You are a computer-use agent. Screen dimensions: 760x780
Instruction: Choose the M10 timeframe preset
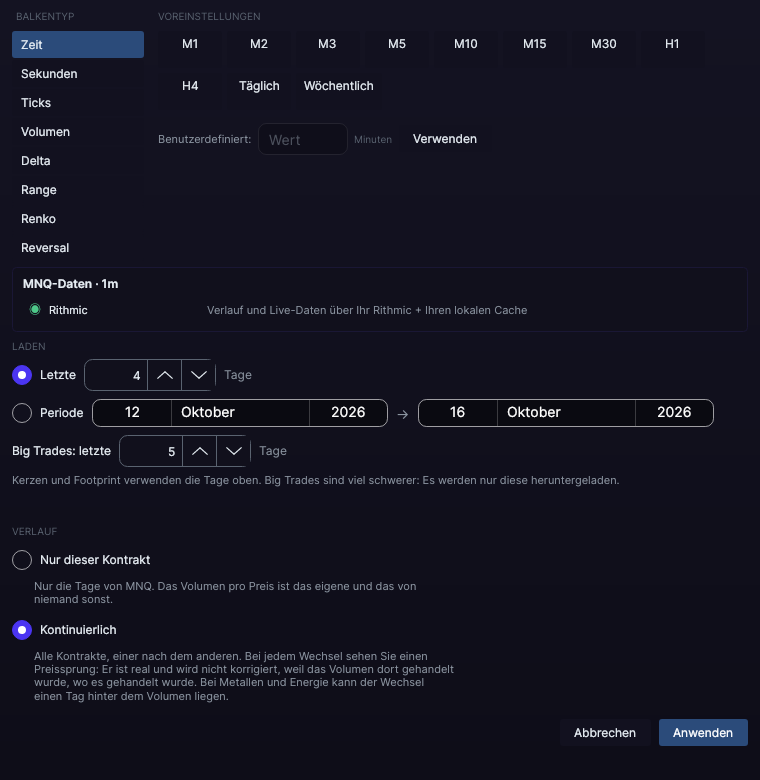(x=466, y=44)
